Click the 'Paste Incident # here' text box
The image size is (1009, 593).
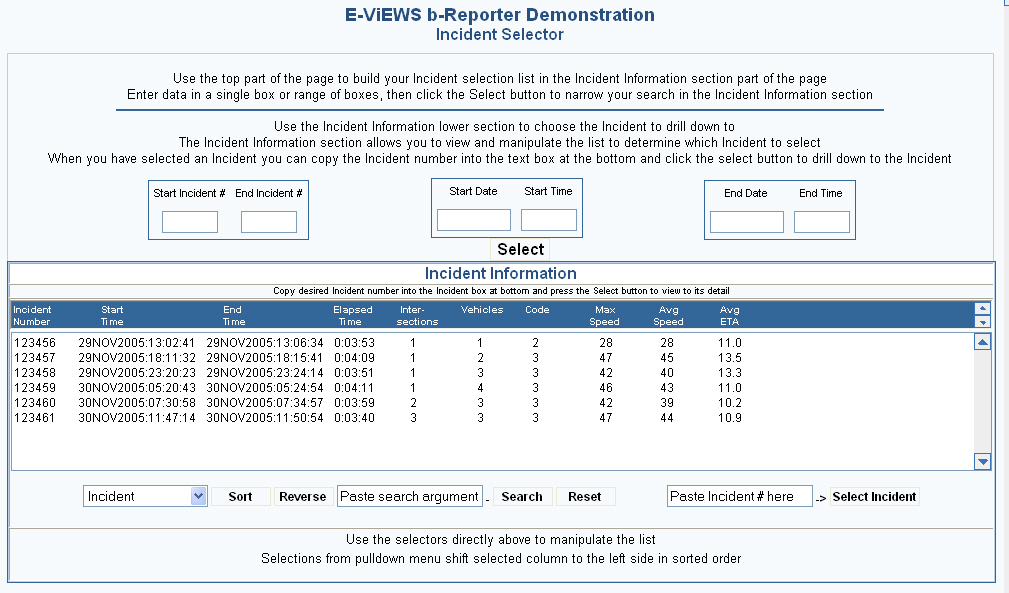click(x=739, y=496)
